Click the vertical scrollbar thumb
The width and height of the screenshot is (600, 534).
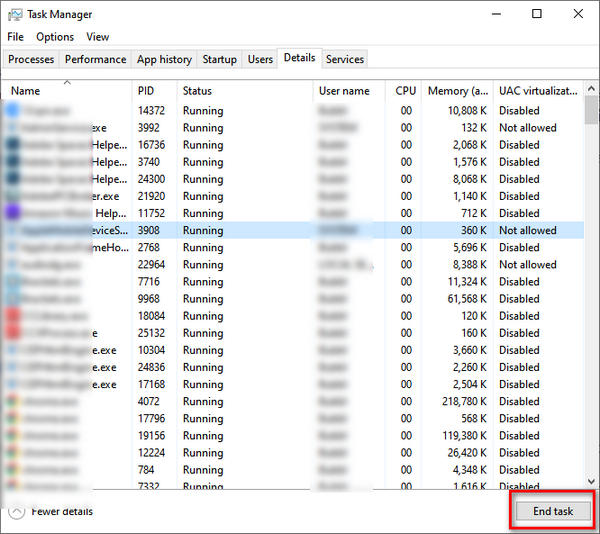coord(591,110)
